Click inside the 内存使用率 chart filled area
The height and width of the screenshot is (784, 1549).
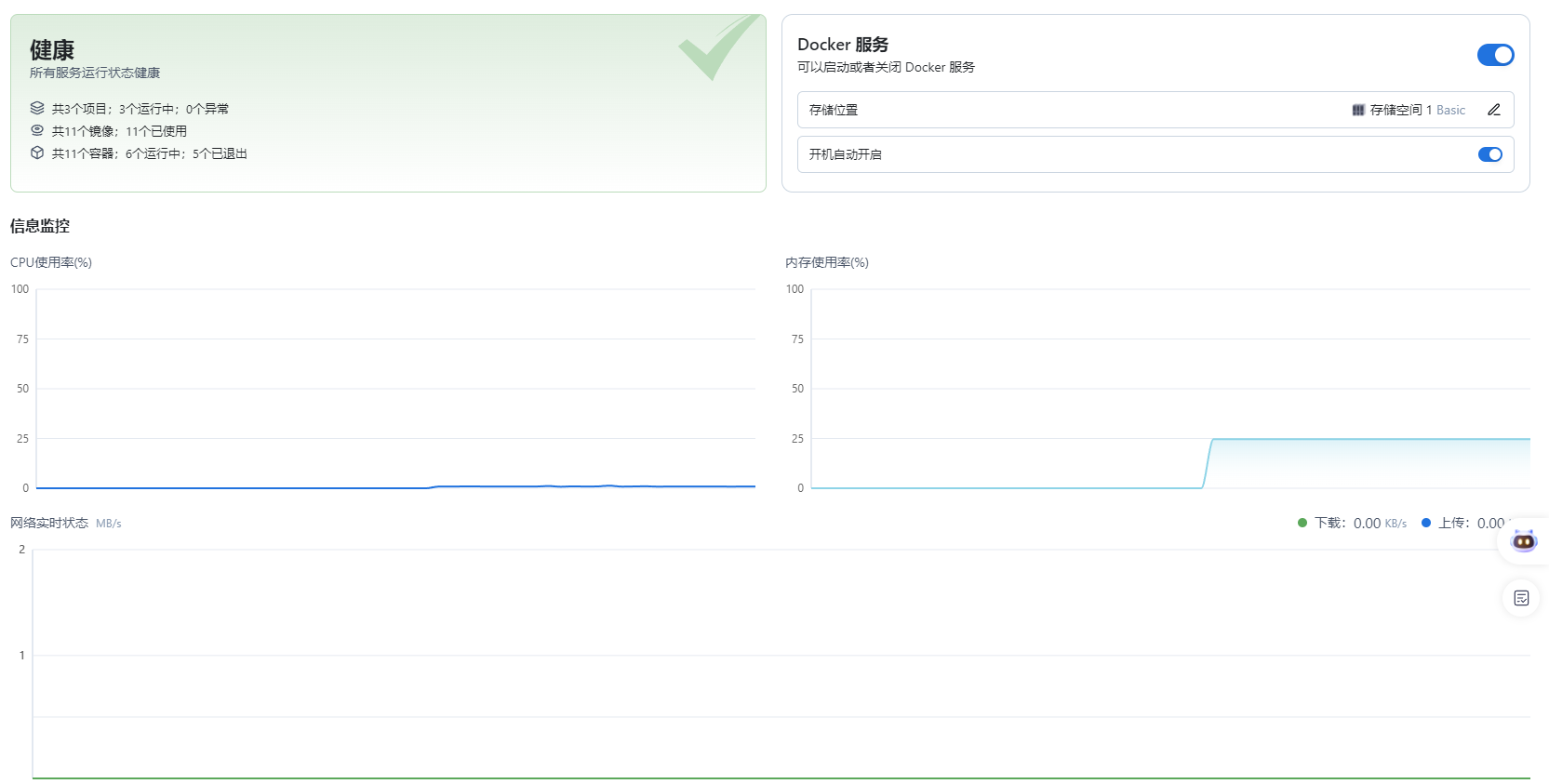[x=1368, y=463]
